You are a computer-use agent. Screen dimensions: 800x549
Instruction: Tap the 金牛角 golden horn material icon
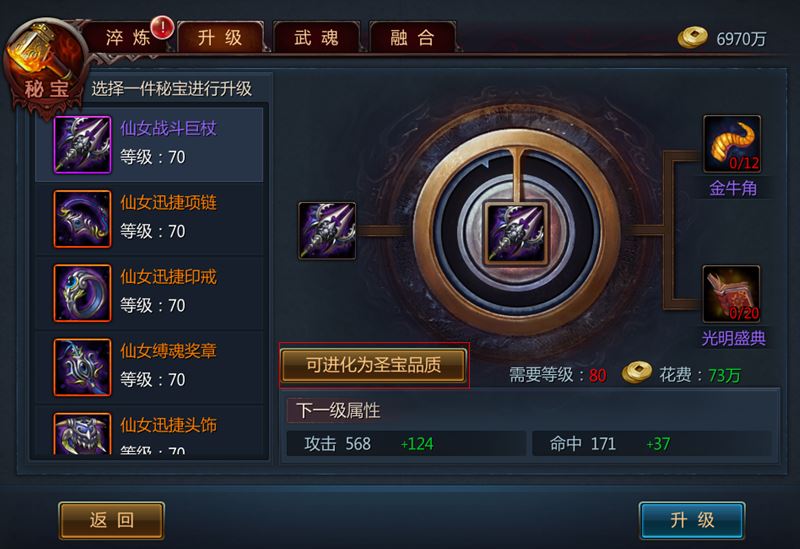click(732, 144)
